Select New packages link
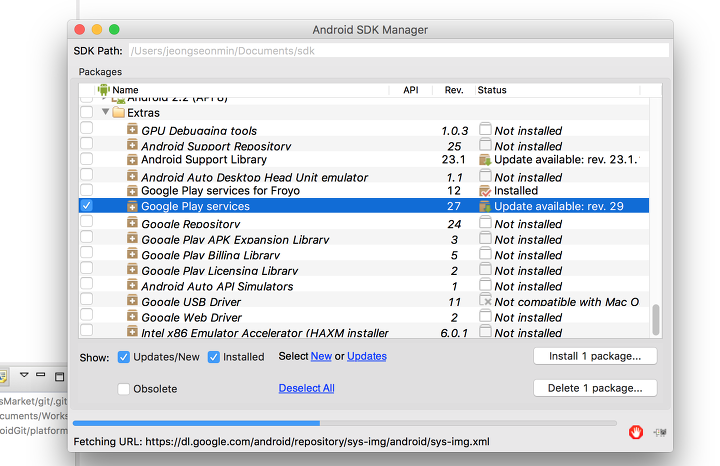Screen dimensions: 720x466 click(321, 356)
